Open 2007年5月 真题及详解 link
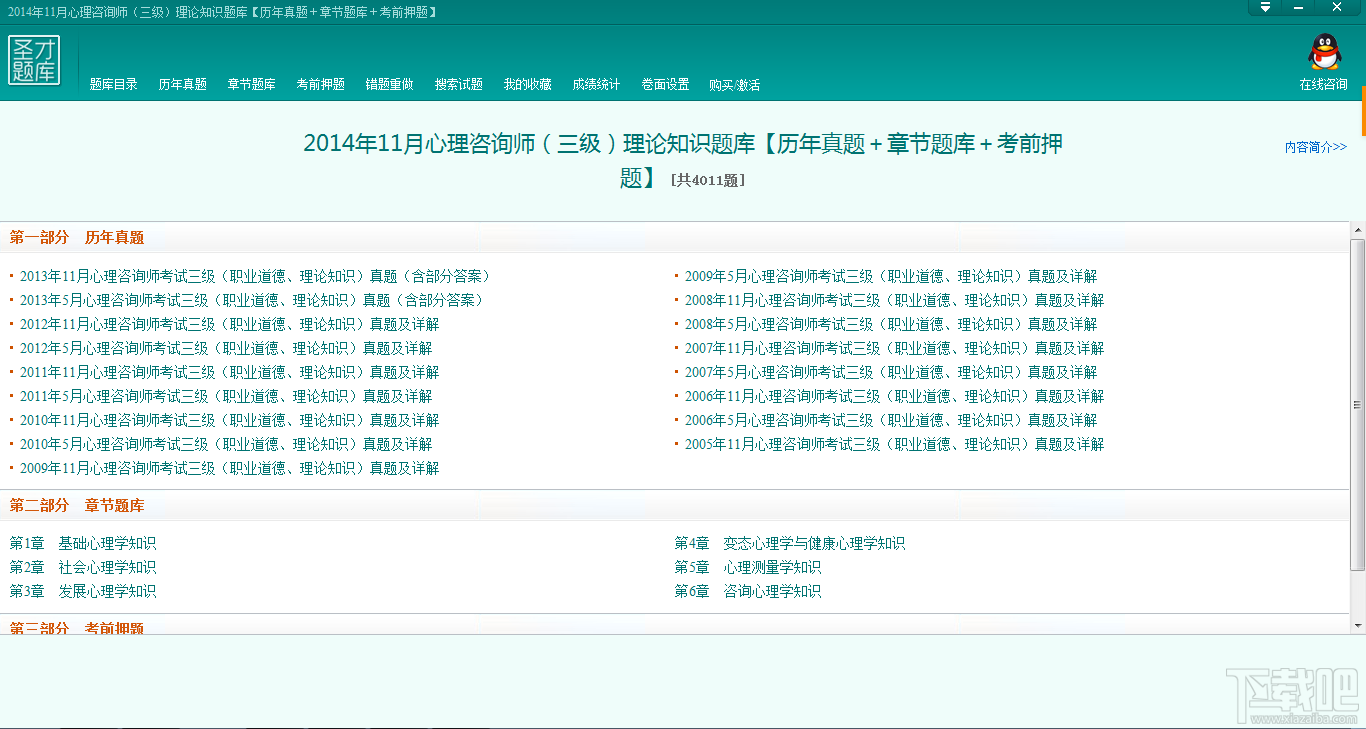Screen dimensions: 1366x729 (x=891, y=372)
